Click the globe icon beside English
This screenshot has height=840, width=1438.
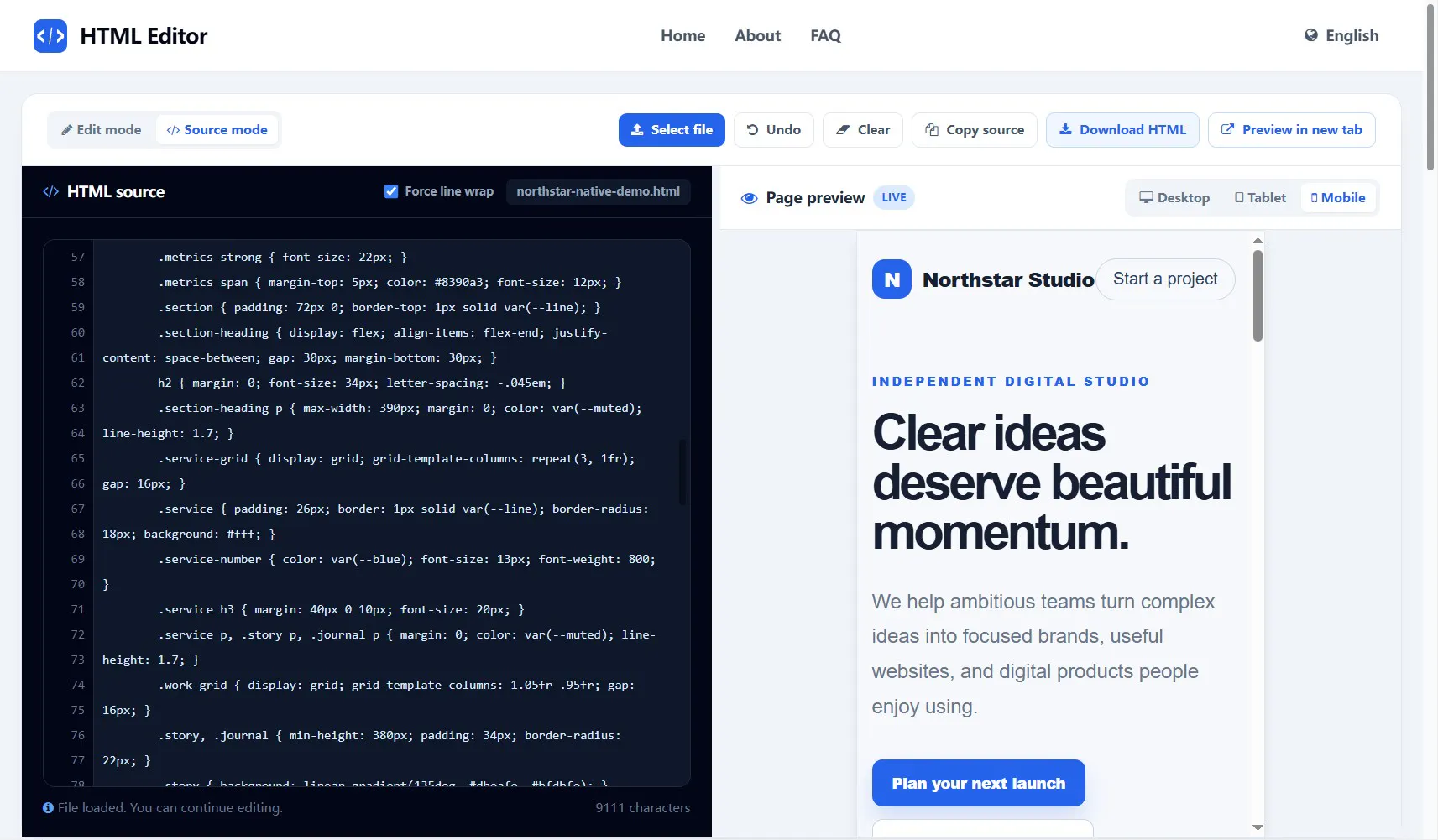(x=1310, y=35)
